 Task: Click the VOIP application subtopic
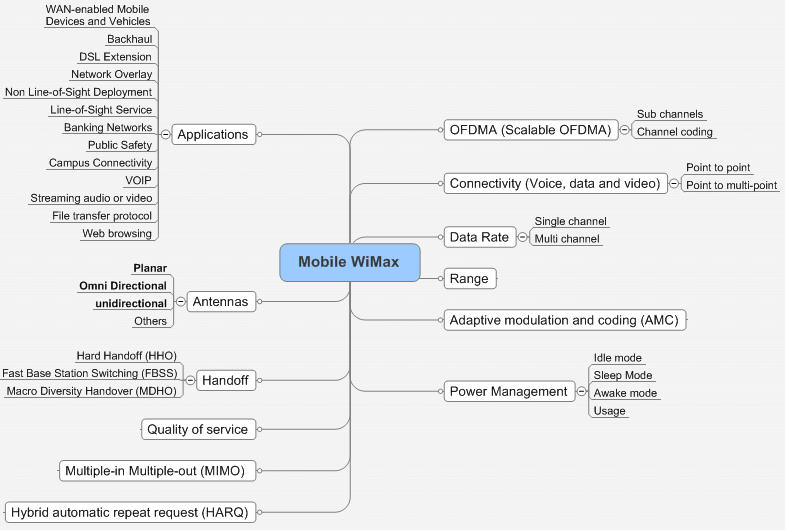139,181
